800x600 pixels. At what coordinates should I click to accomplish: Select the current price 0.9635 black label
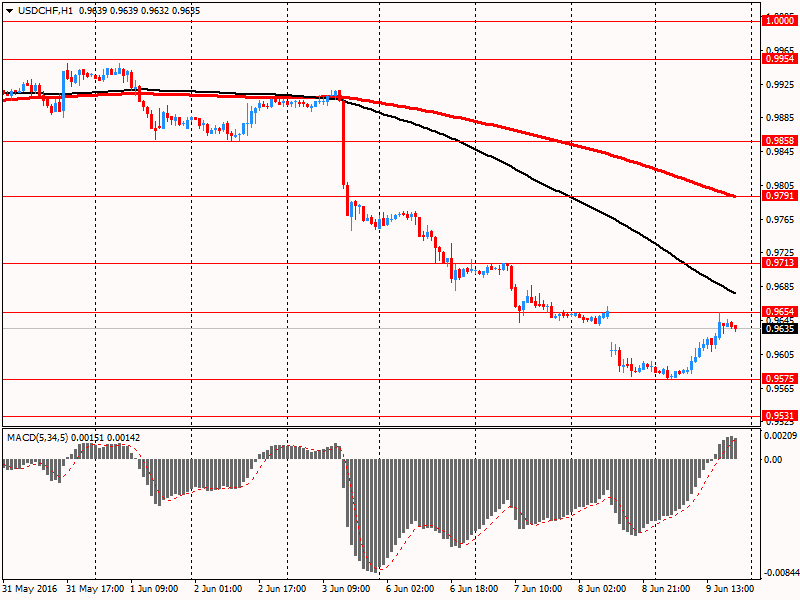(x=780, y=329)
